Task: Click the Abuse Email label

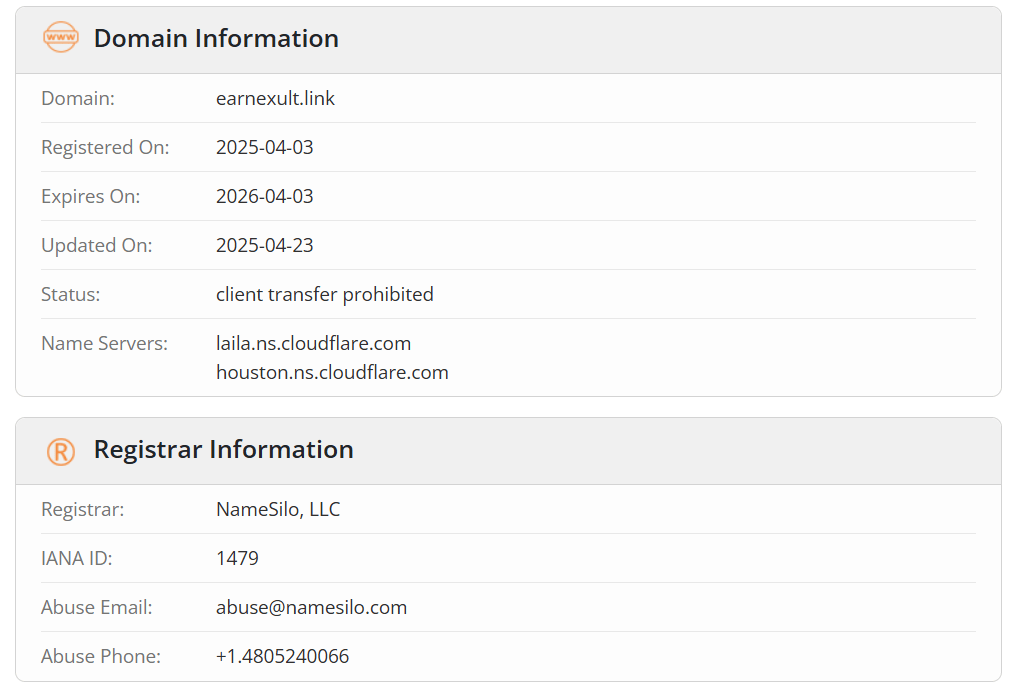Action: click(97, 607)
